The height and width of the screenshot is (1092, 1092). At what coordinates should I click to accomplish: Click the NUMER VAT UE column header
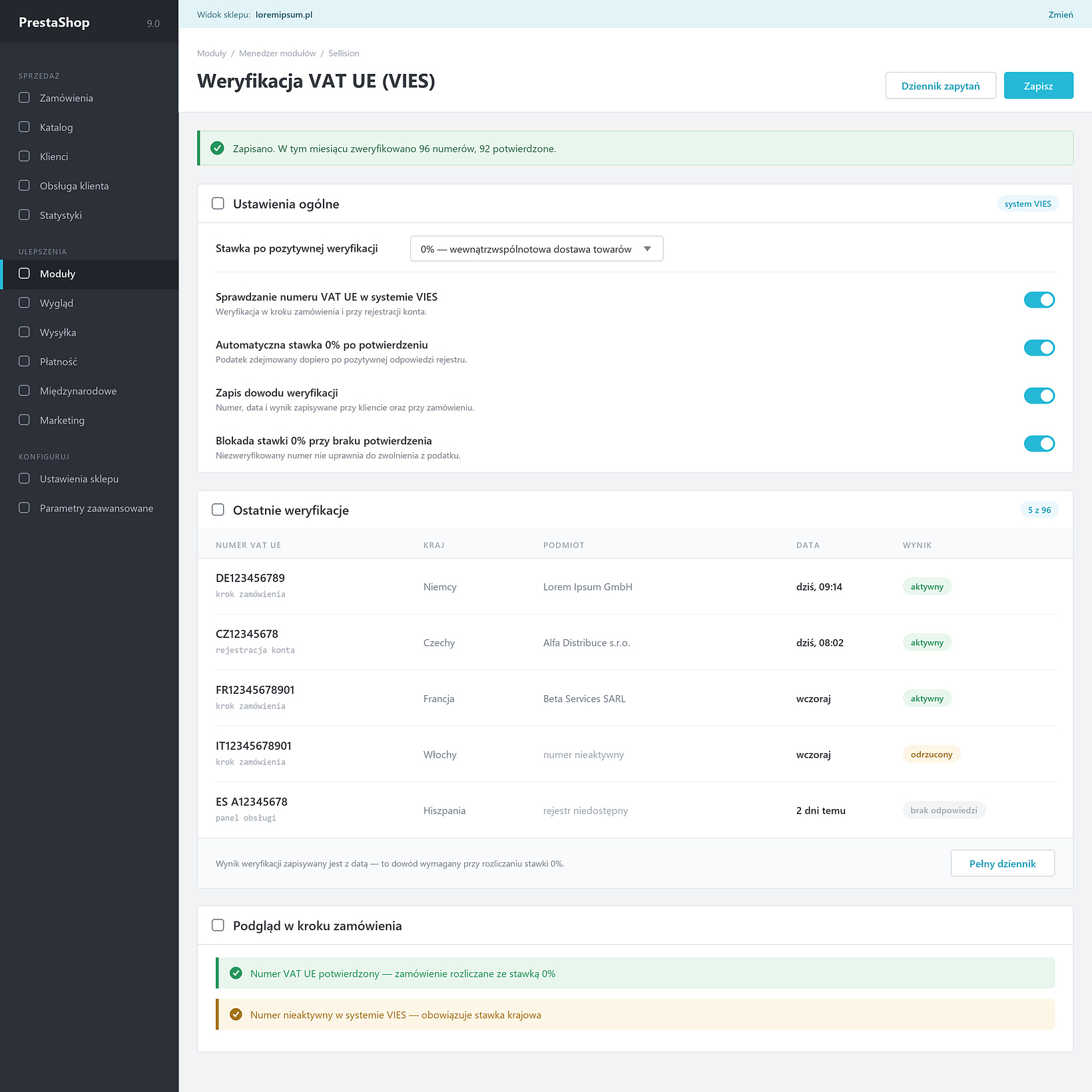(248, 545)
